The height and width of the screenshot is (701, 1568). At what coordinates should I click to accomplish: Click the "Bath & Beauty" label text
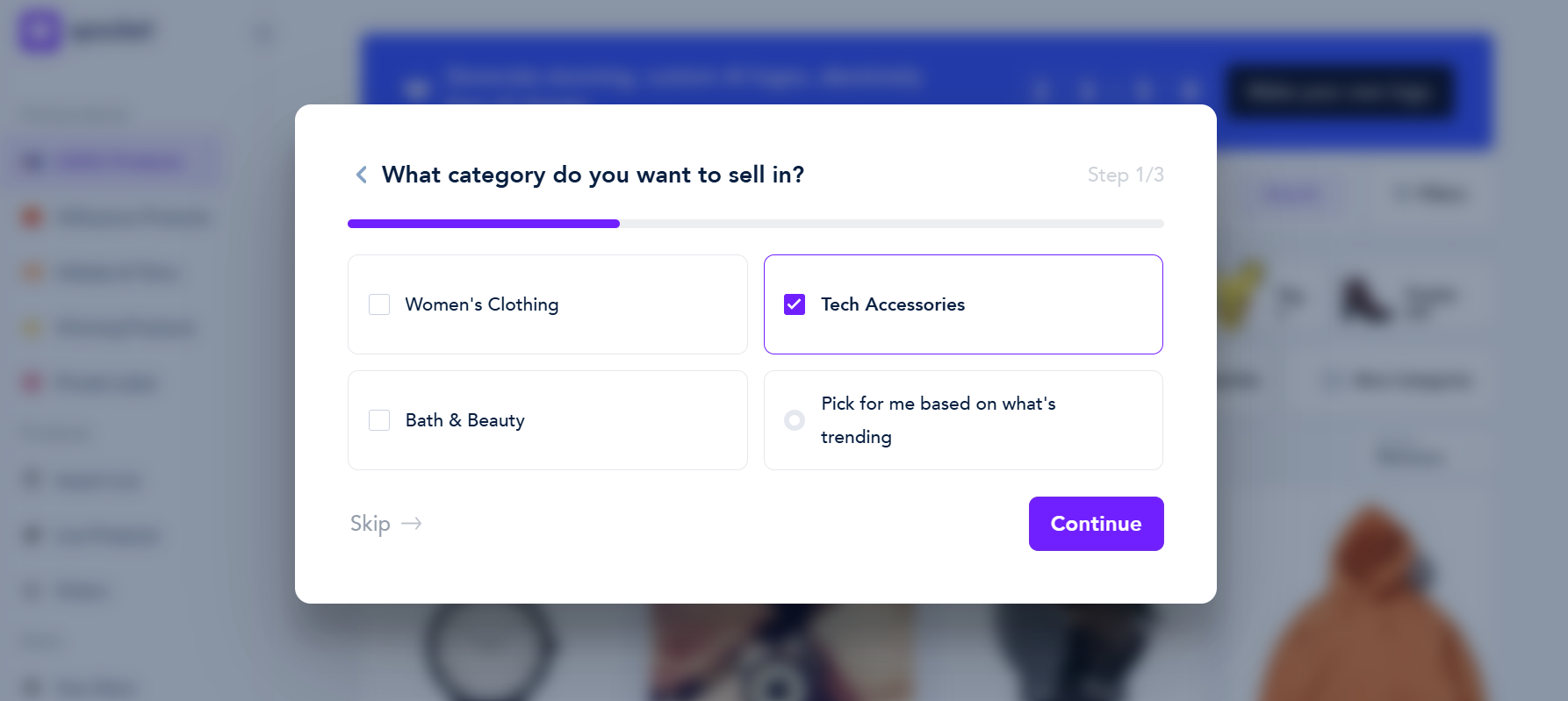(x=465, y=420)
